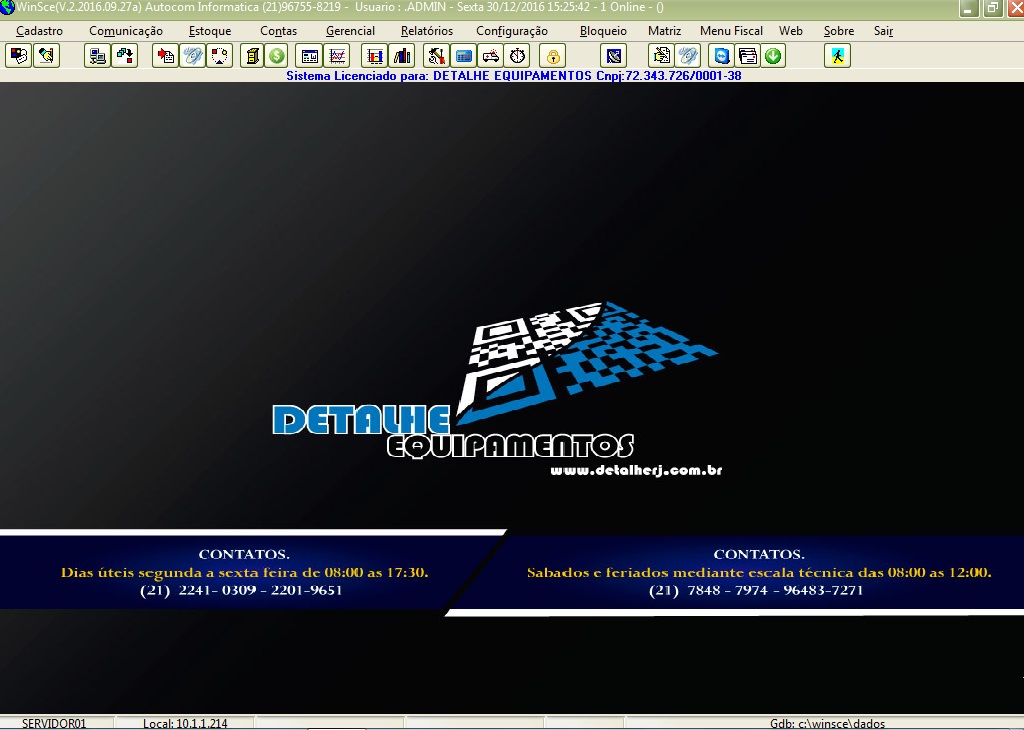Open the Relatórios menu
This screenshot has height=730, width=1024.
pyautogui.click(x=426, y=31)
